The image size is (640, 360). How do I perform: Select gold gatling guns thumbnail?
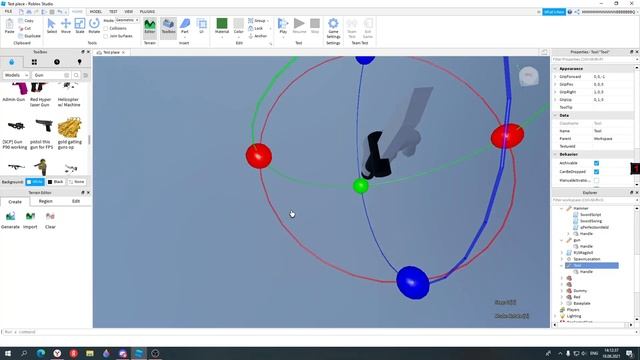(69, 127)
